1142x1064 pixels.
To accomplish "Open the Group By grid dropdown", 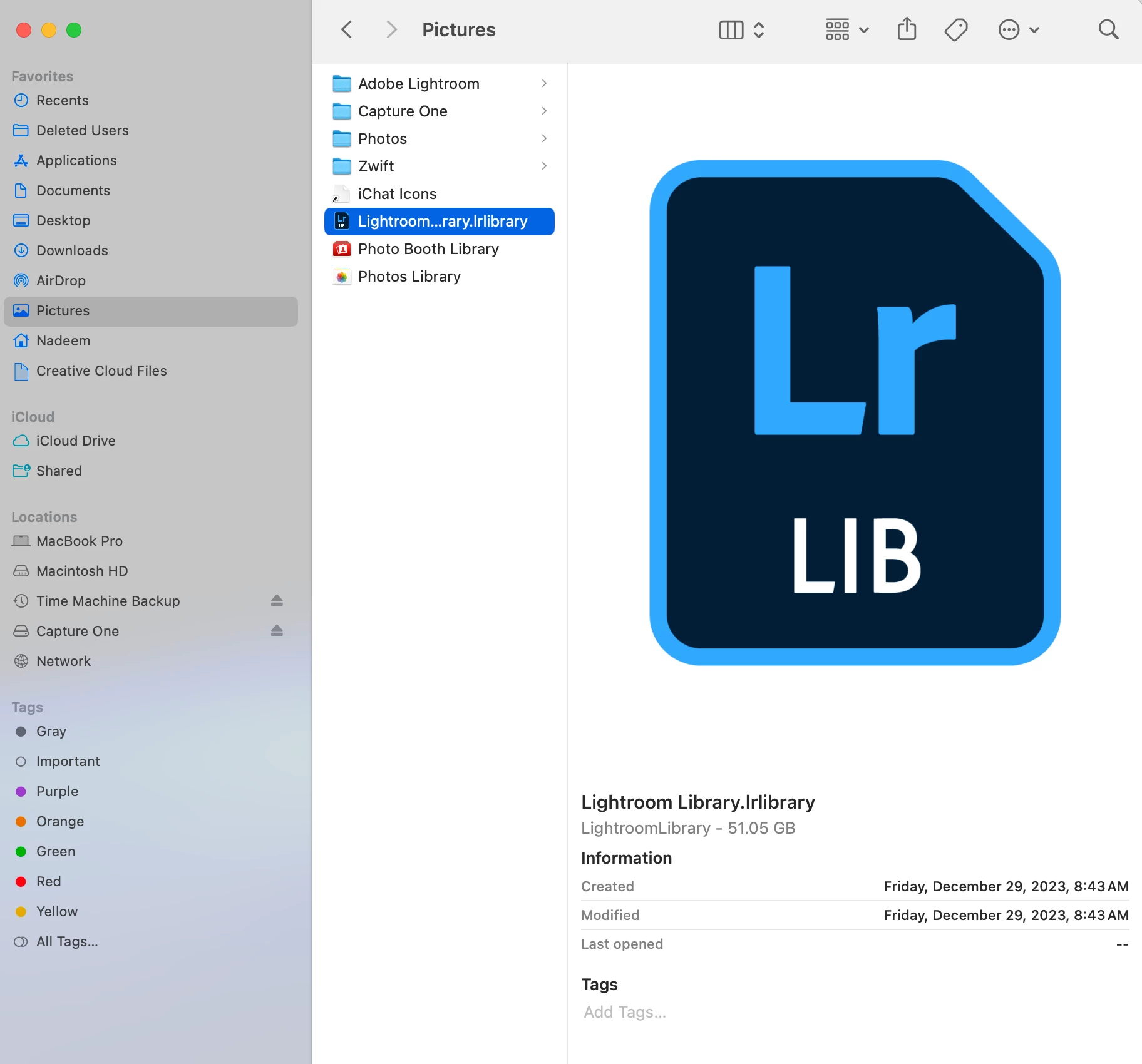I will [x=846, y=29].
